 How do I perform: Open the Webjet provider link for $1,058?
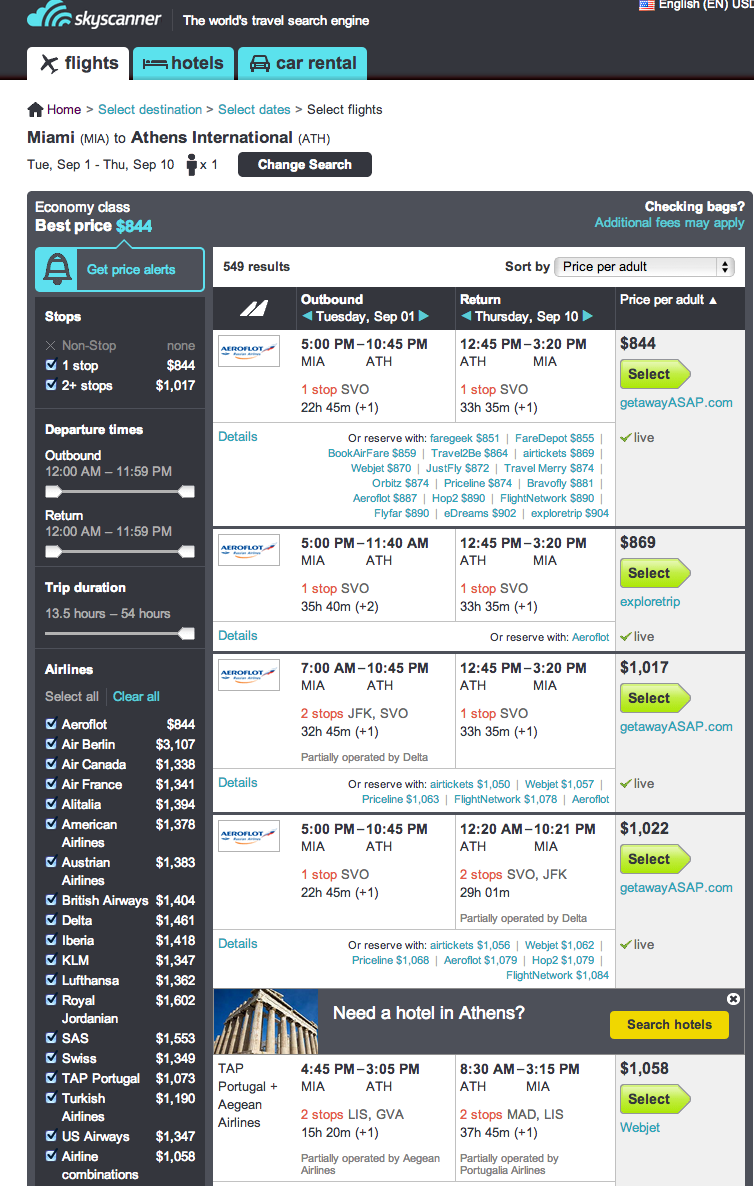point(640,1127)
